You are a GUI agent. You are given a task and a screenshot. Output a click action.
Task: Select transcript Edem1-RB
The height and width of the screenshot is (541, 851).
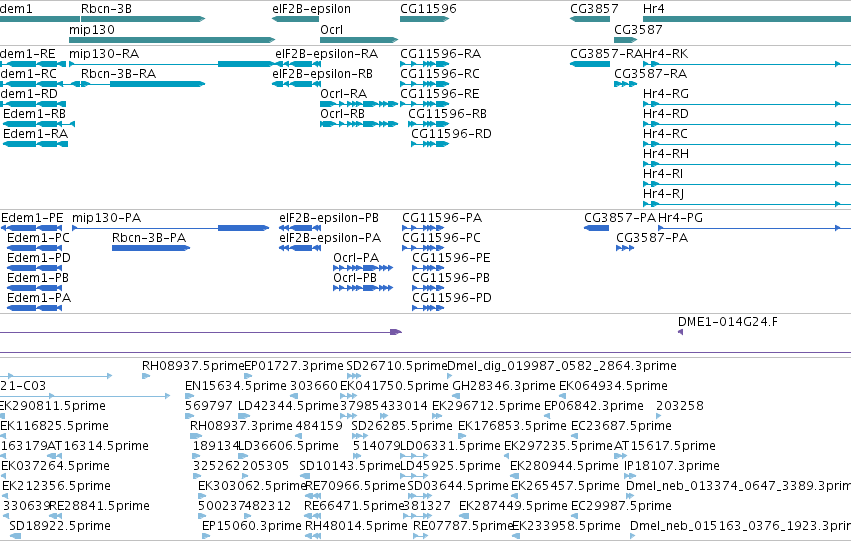pos(34,114)
